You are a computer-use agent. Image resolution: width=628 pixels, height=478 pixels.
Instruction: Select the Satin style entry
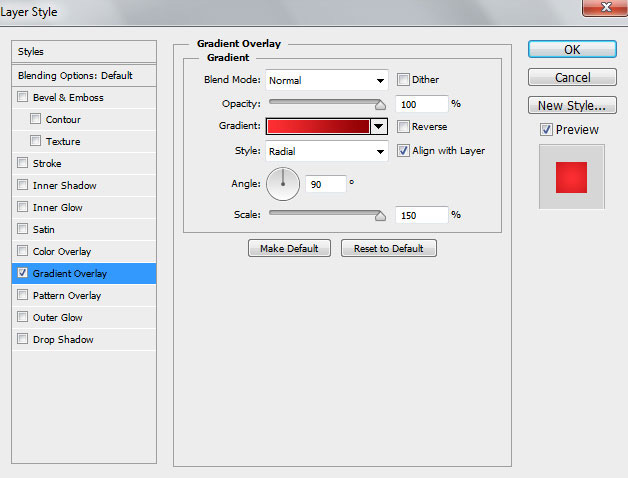(84, 230)
